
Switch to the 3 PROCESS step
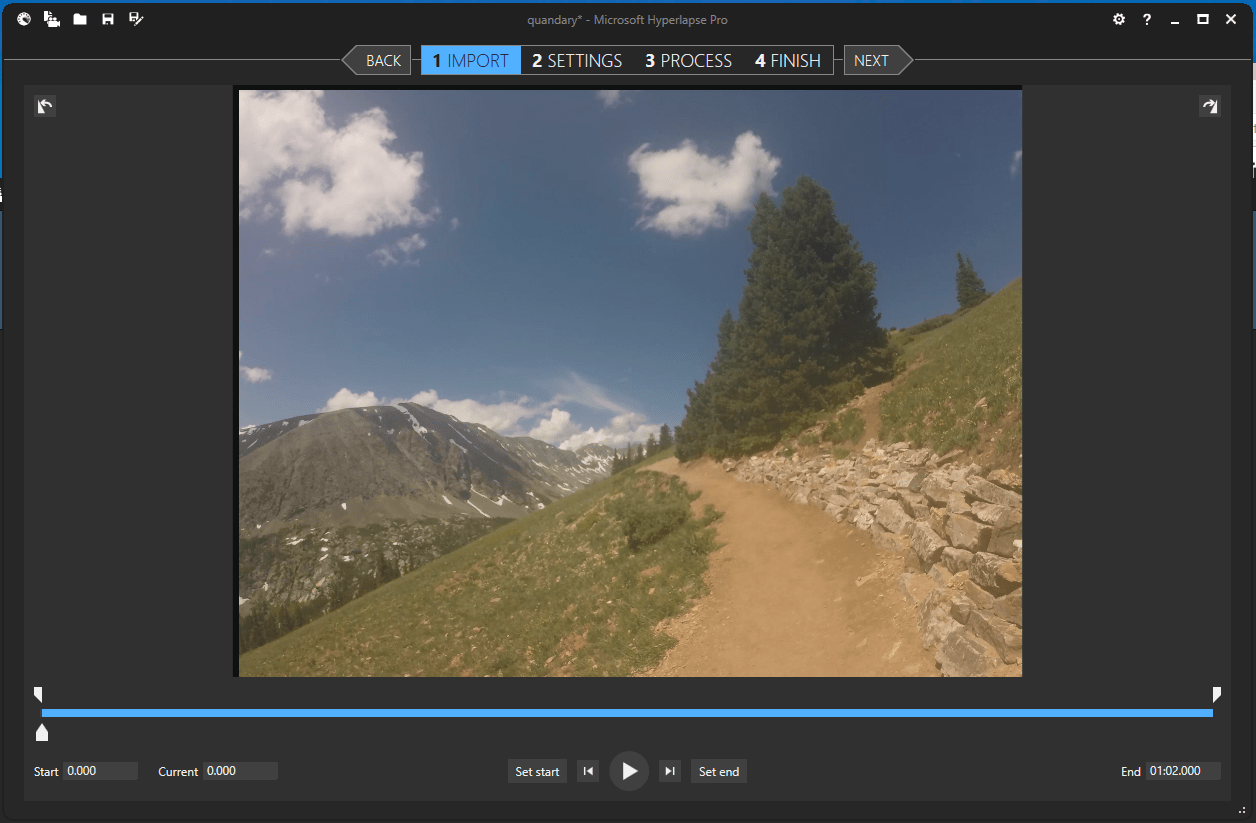click(x=688, y=60)
